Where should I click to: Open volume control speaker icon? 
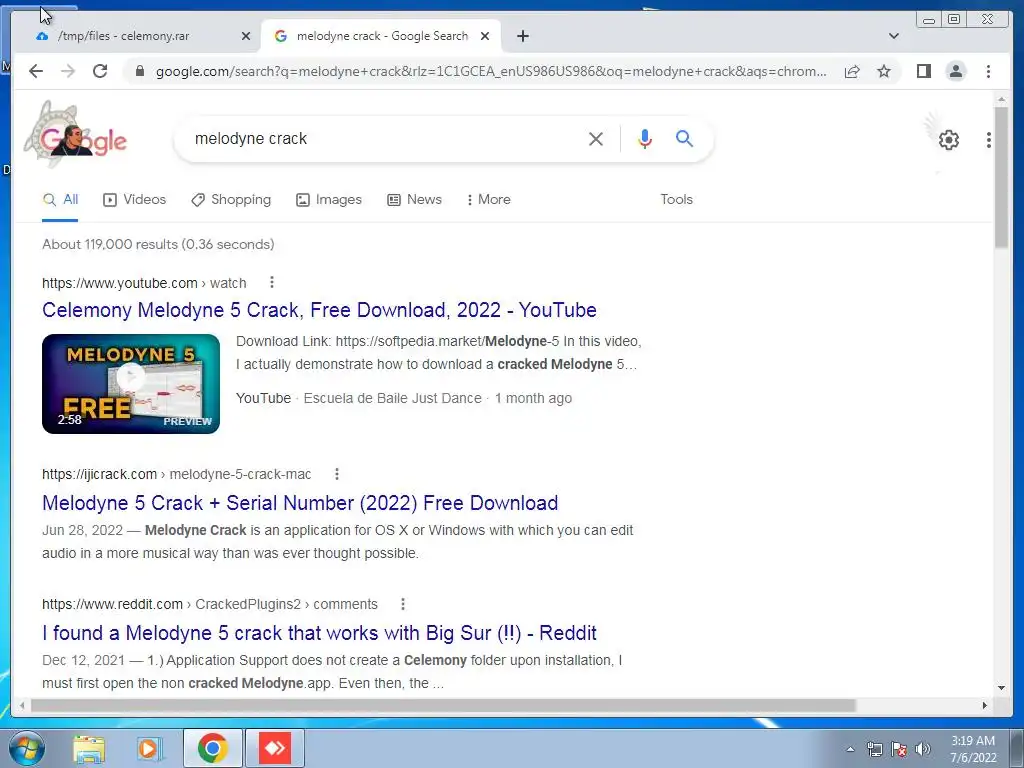(x=922, y=749)
